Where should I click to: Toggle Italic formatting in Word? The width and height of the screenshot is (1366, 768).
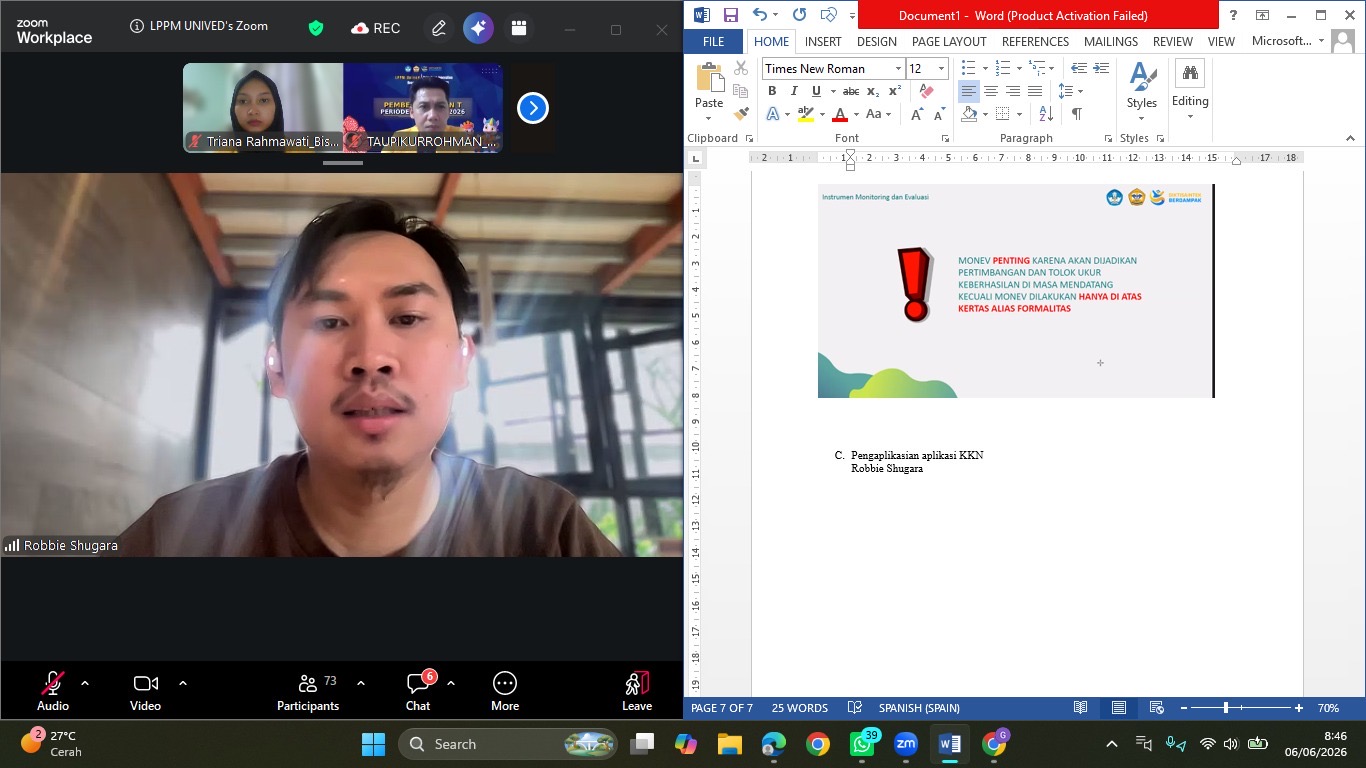(794, 91)
